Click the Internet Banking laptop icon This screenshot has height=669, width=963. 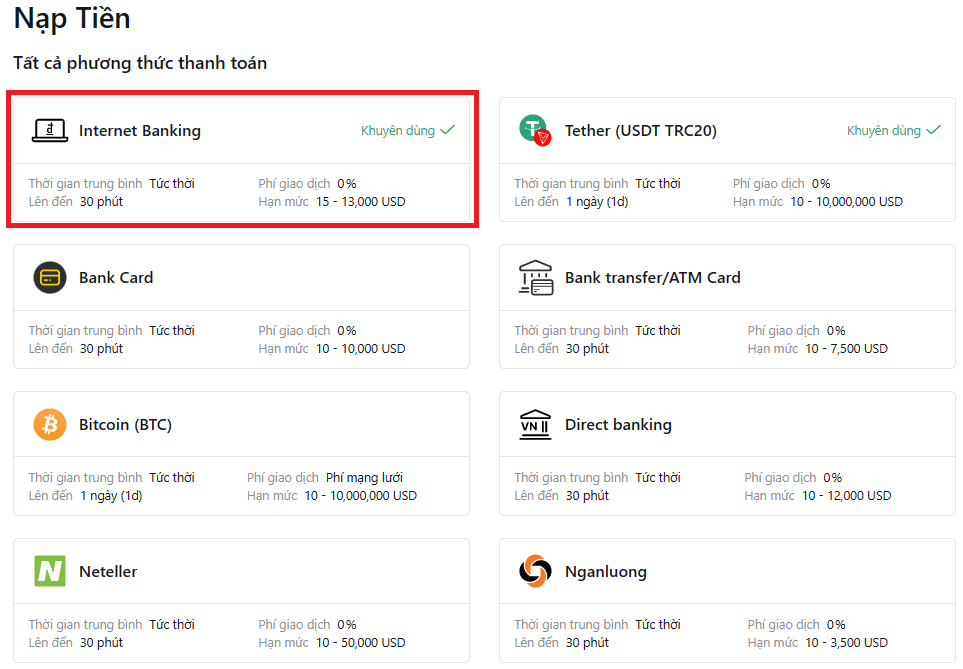50,130
